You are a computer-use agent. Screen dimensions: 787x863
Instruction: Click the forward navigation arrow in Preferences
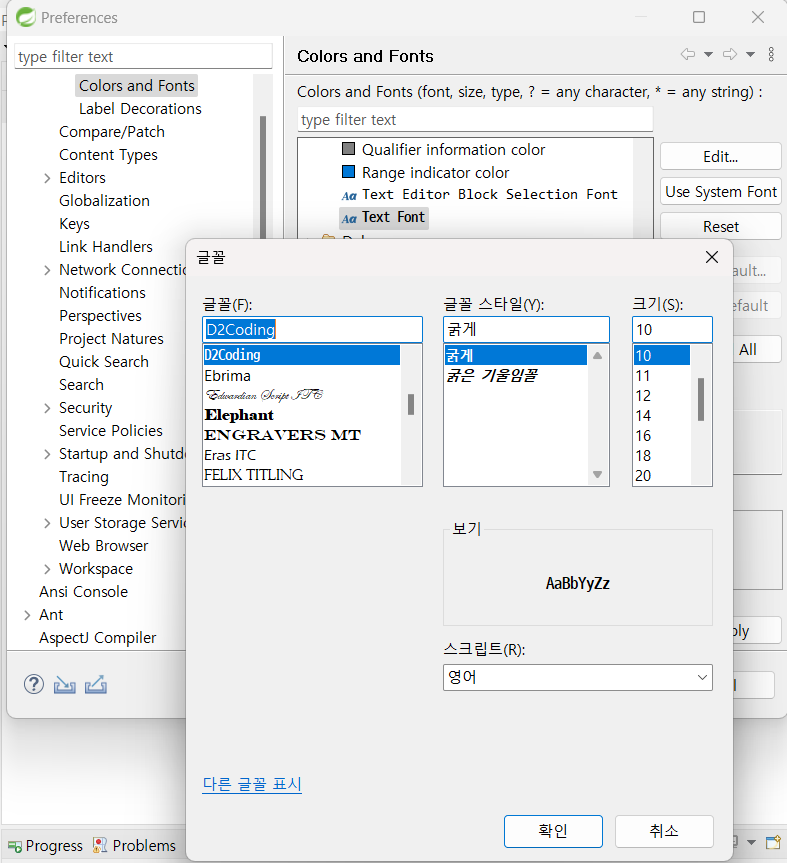tap(730, 54)
